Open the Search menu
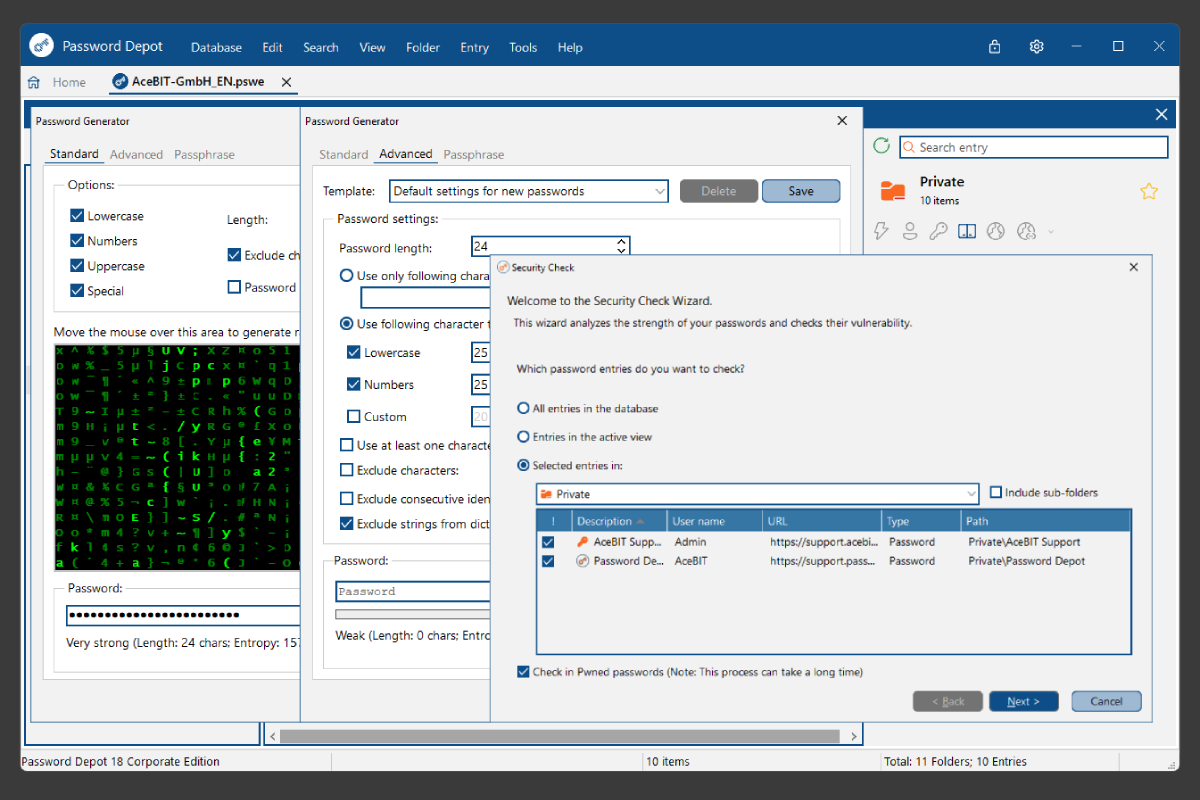 point(321,47)
